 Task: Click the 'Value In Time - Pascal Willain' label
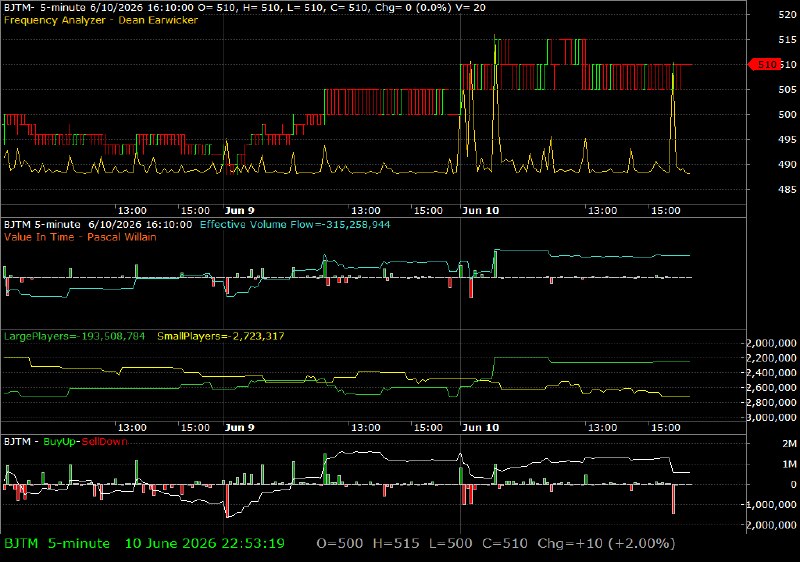coord(80,237)
